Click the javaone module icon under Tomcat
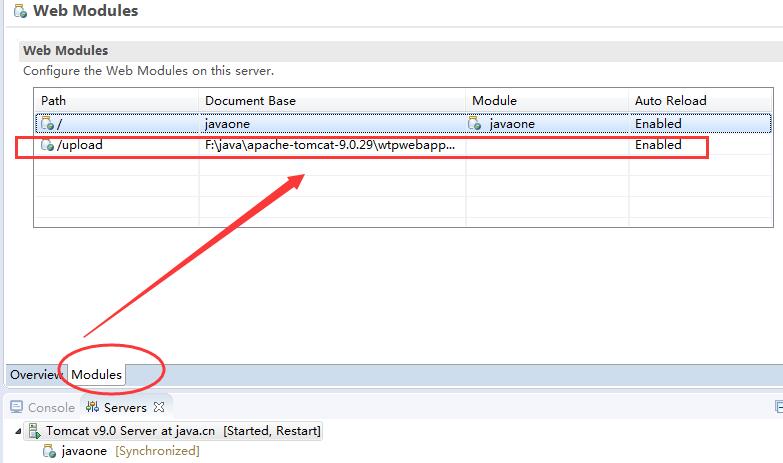783x463 pixels. pyautogui.click(x=49, y=451)
